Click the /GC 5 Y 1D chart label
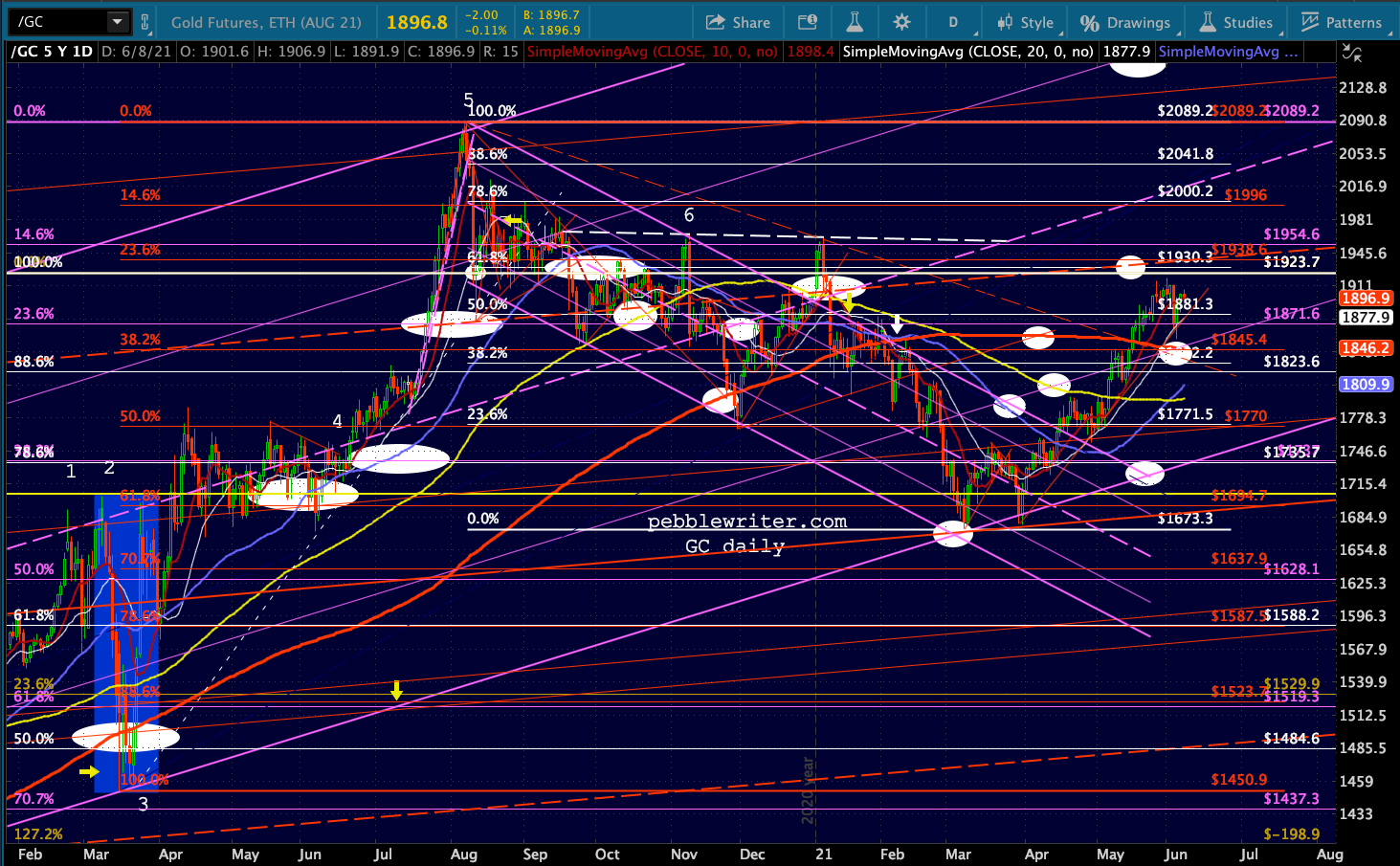This screenshot has width=1400, height=866. coord(52,52)
